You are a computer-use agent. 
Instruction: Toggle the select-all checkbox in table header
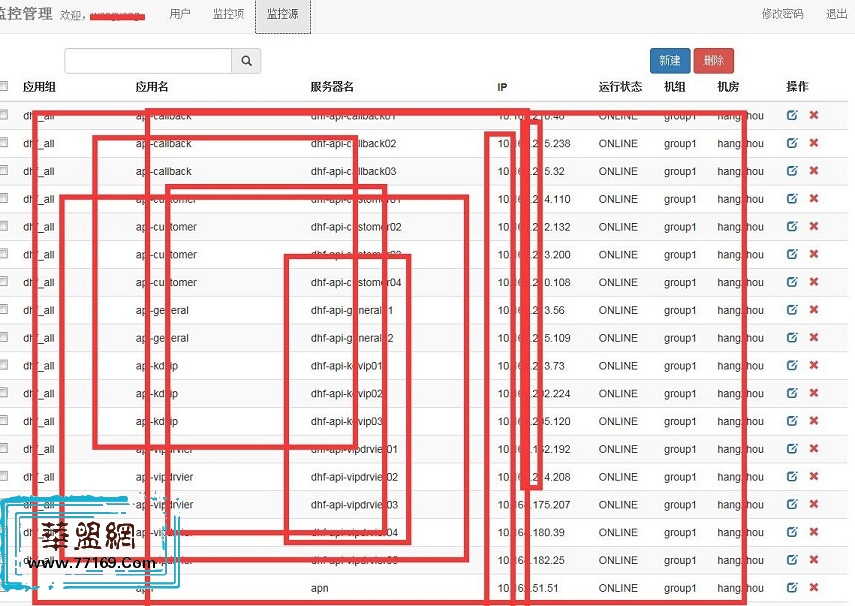coord(4,87)
